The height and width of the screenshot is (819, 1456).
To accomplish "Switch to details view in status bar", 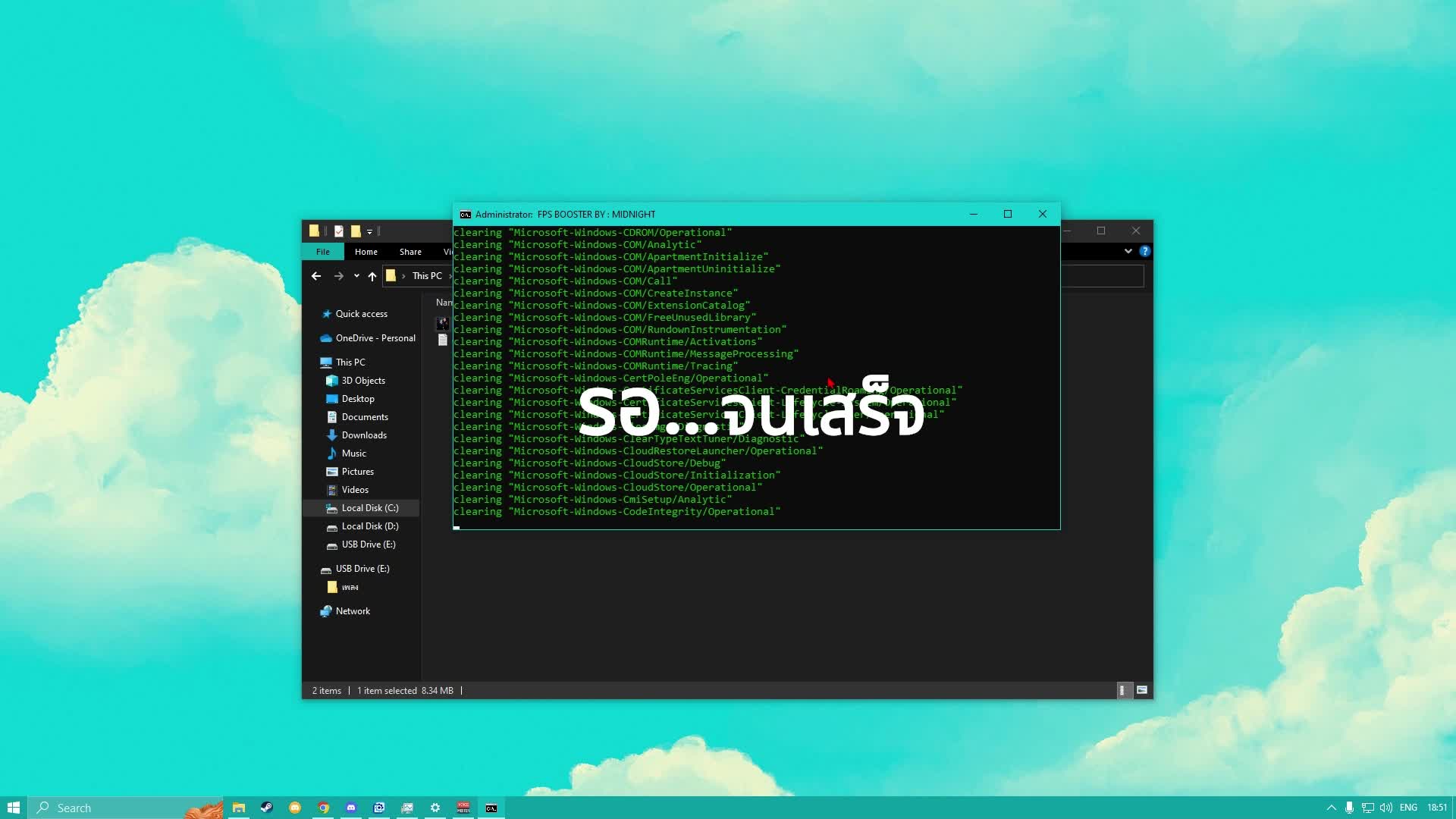I will 1122,690.
